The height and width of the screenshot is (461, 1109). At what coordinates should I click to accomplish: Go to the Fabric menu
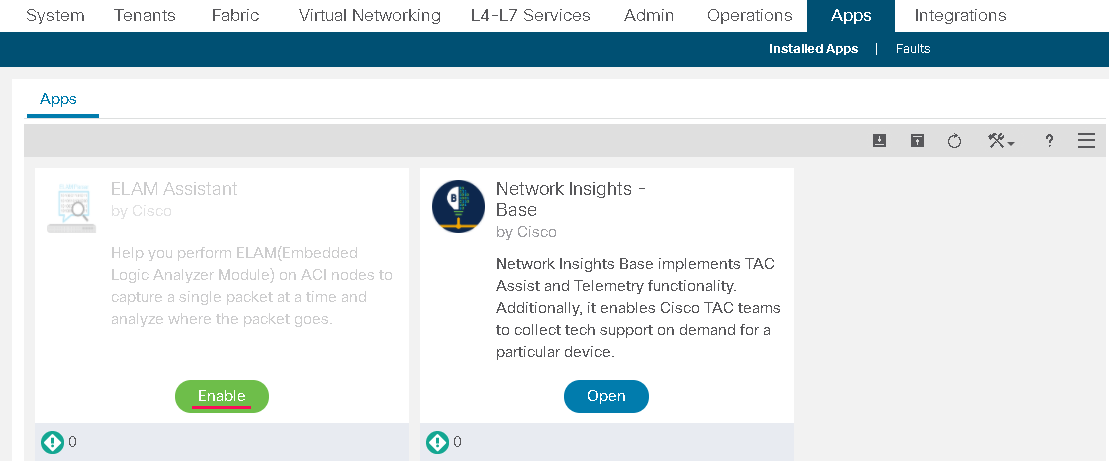pyautogui.click(x=236, y=16)
